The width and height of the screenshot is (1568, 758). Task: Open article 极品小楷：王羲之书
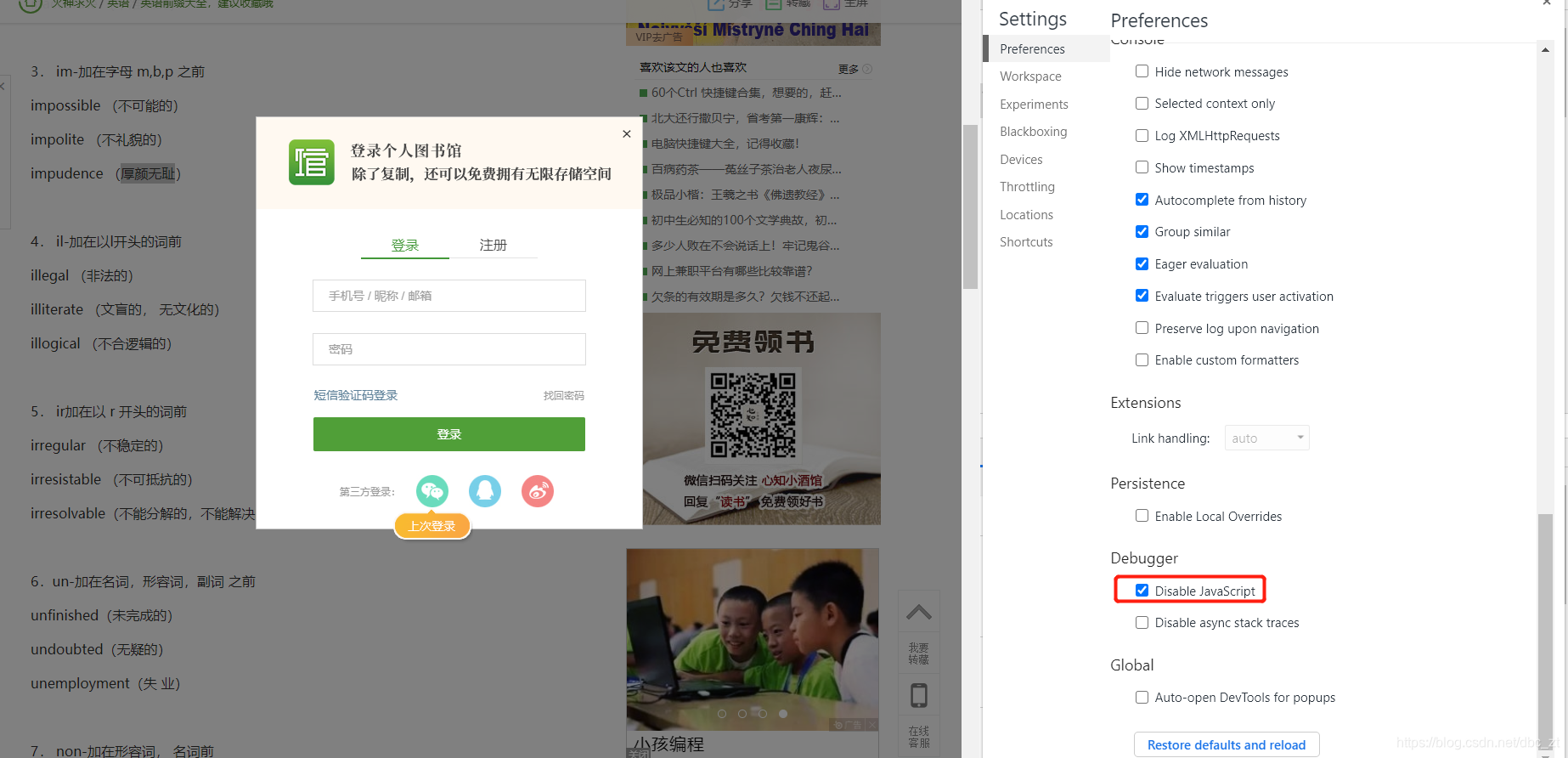click(745, 194)
